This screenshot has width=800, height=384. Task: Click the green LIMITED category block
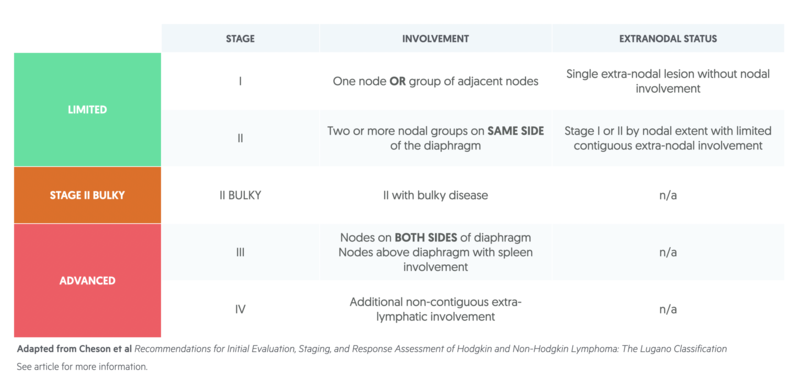[x=87, y=110]
